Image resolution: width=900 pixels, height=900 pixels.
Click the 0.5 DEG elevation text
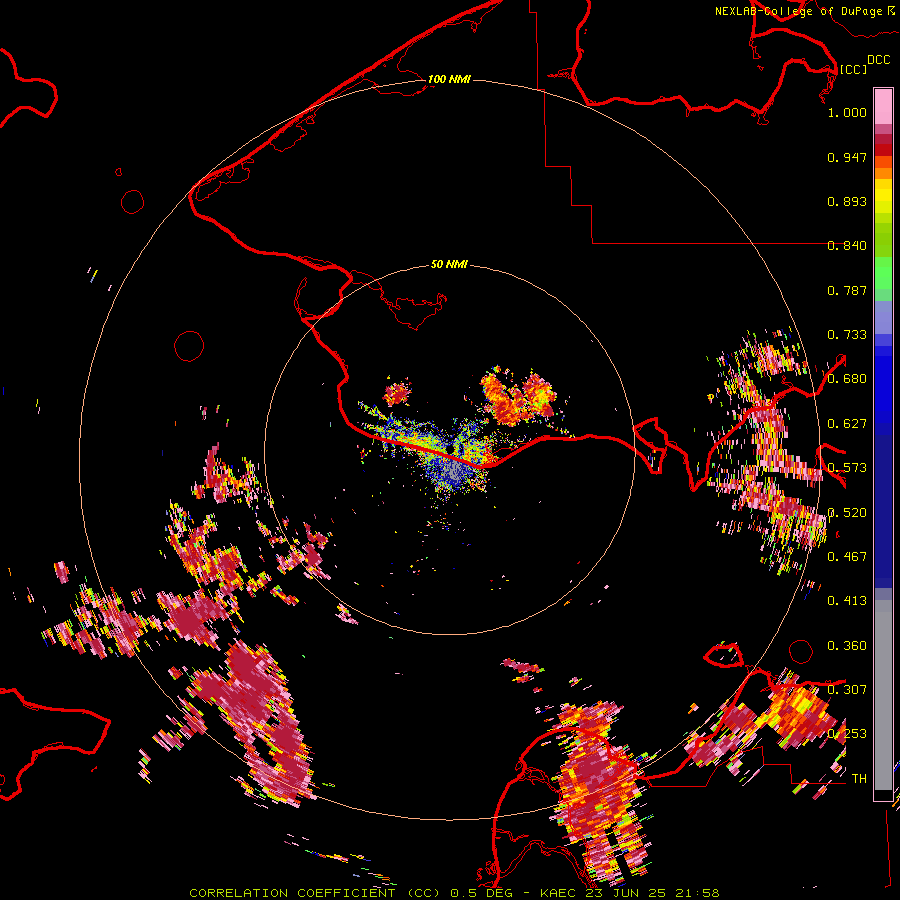coord(482,893)
